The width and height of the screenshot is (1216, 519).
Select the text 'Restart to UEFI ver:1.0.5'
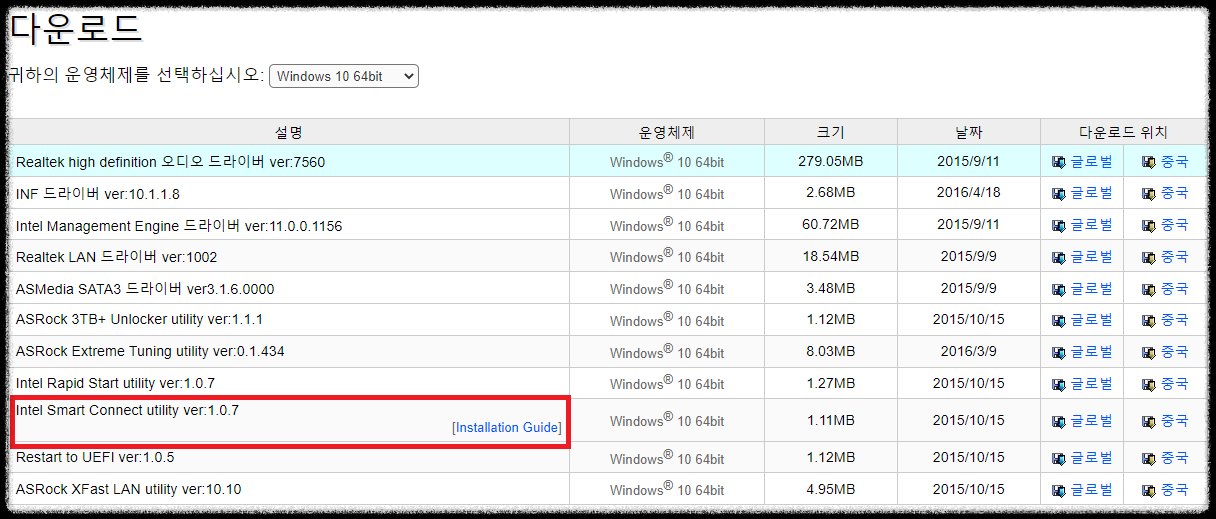95,457
